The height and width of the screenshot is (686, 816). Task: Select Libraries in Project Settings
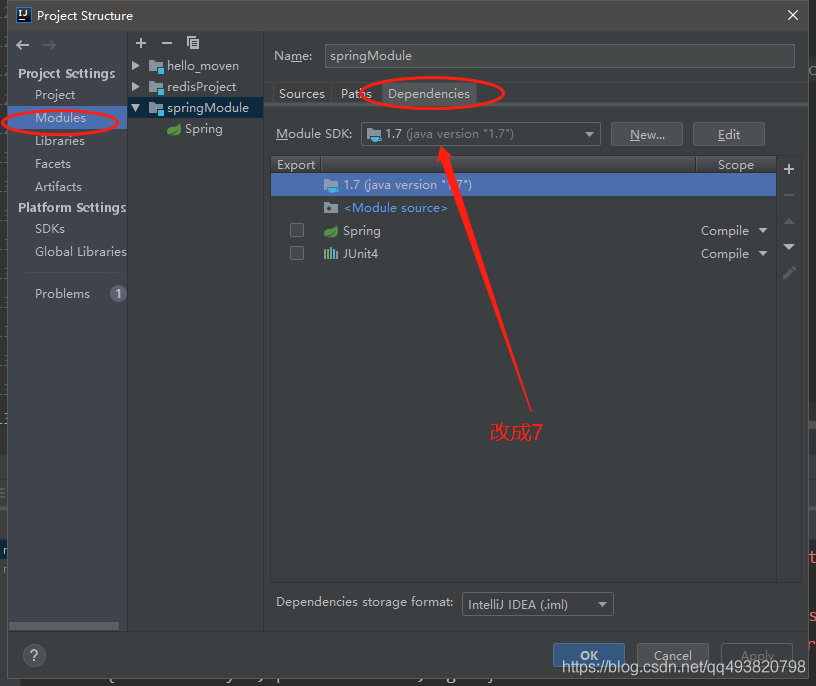(60, 141)
